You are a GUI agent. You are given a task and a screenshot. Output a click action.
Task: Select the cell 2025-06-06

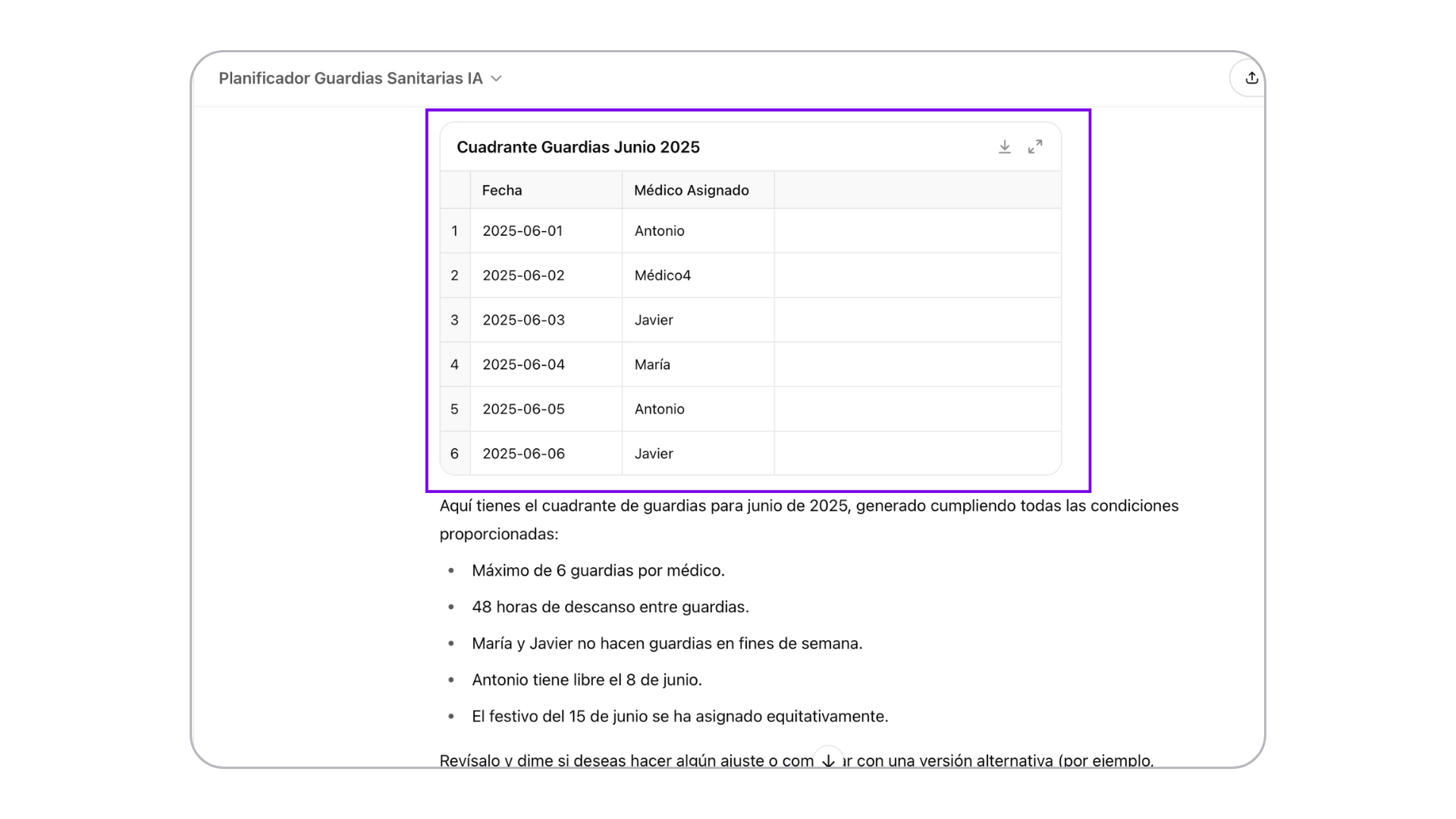(546, 453)
